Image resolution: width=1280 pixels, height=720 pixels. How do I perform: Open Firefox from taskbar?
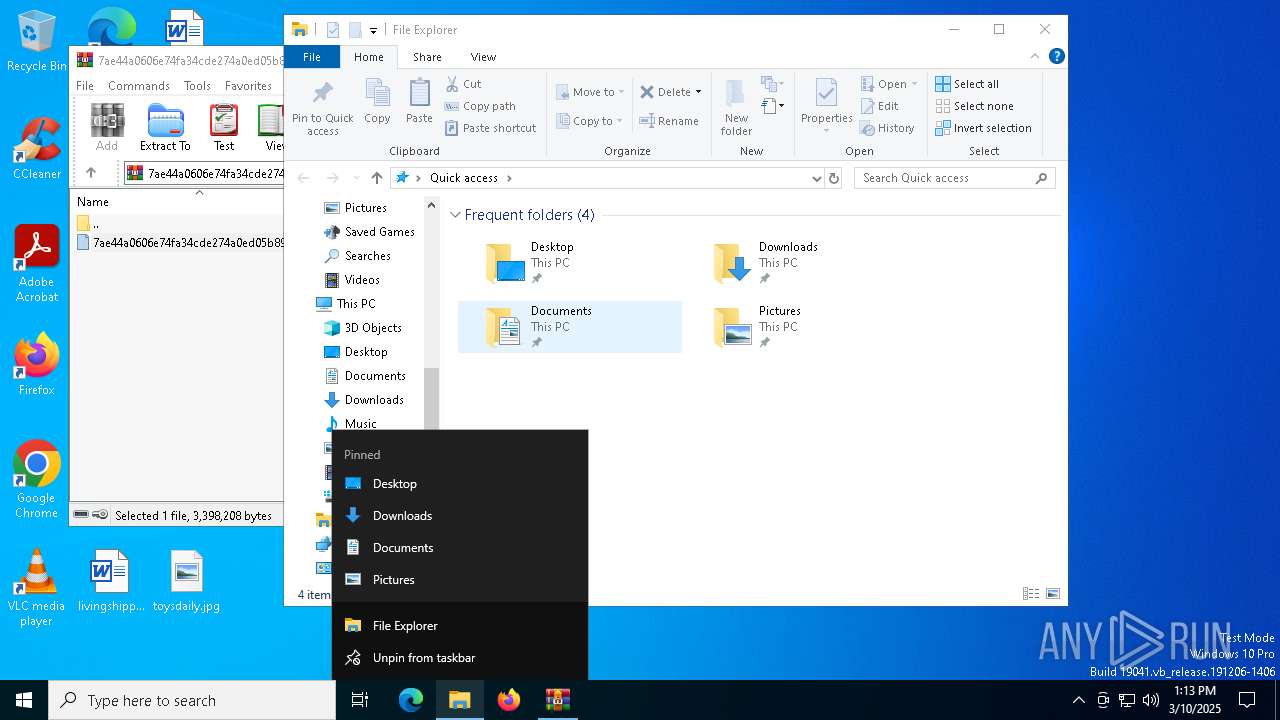pyautogui.click(x=509, y=700)
